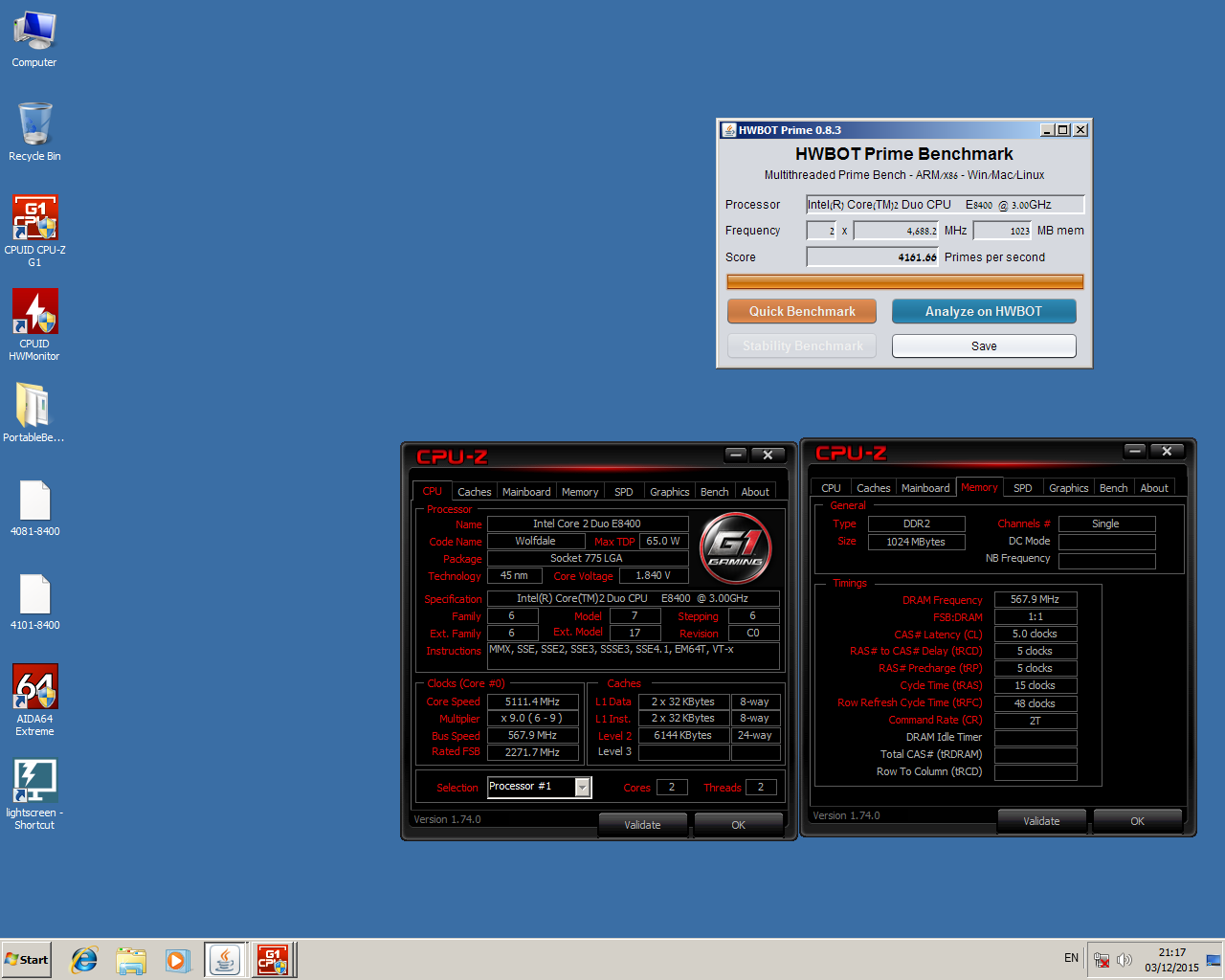Open Graphics tab in right CPU-Z window
This screenshot has width=1225, height=980.
(x=1069, y=488)
